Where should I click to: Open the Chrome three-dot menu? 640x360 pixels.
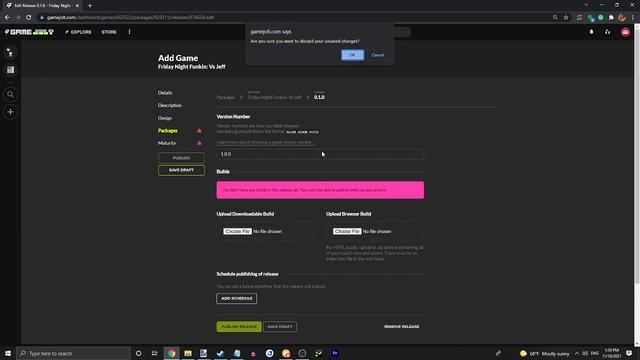click(633, 18)
